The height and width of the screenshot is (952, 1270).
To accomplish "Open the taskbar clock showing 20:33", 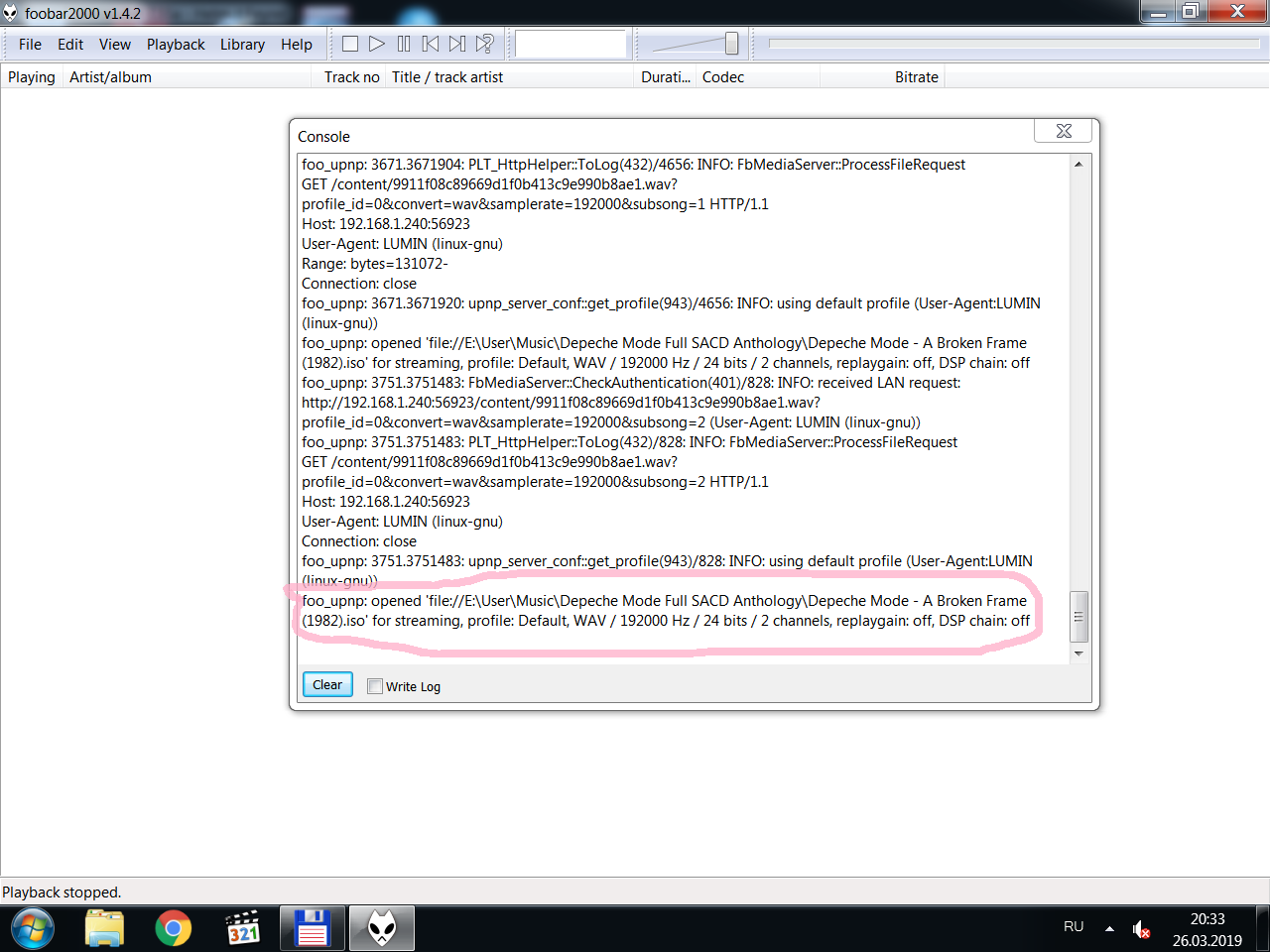I will coord(1207,929).
